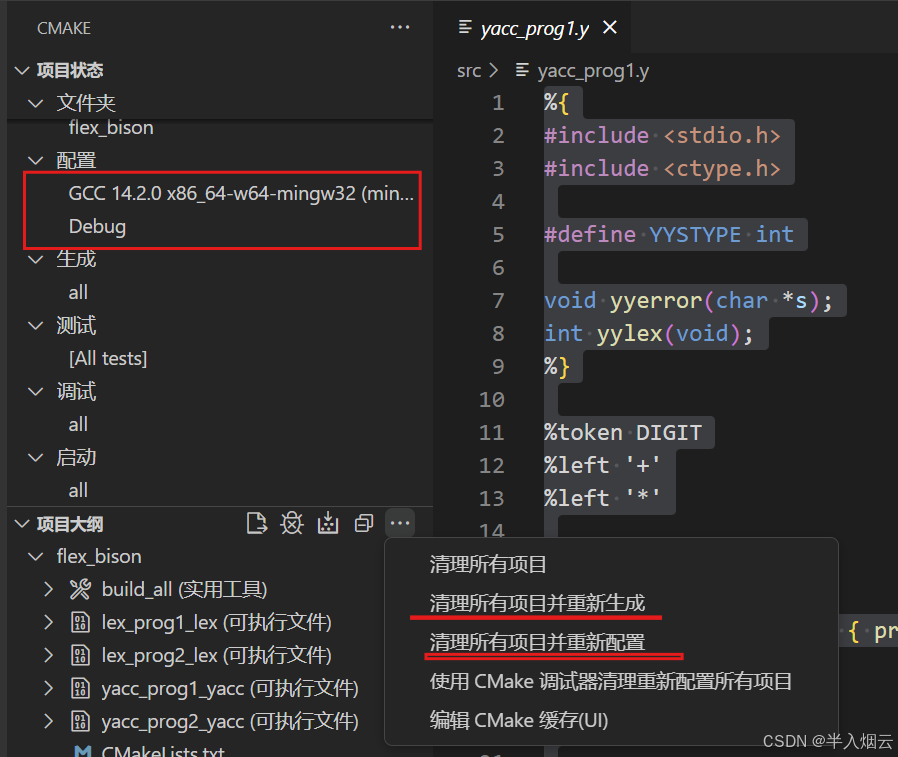This screenshot has width=898, height=757.
Task: Select [All tests] entry
Action: pyautogui.click(x=108, y=359)
